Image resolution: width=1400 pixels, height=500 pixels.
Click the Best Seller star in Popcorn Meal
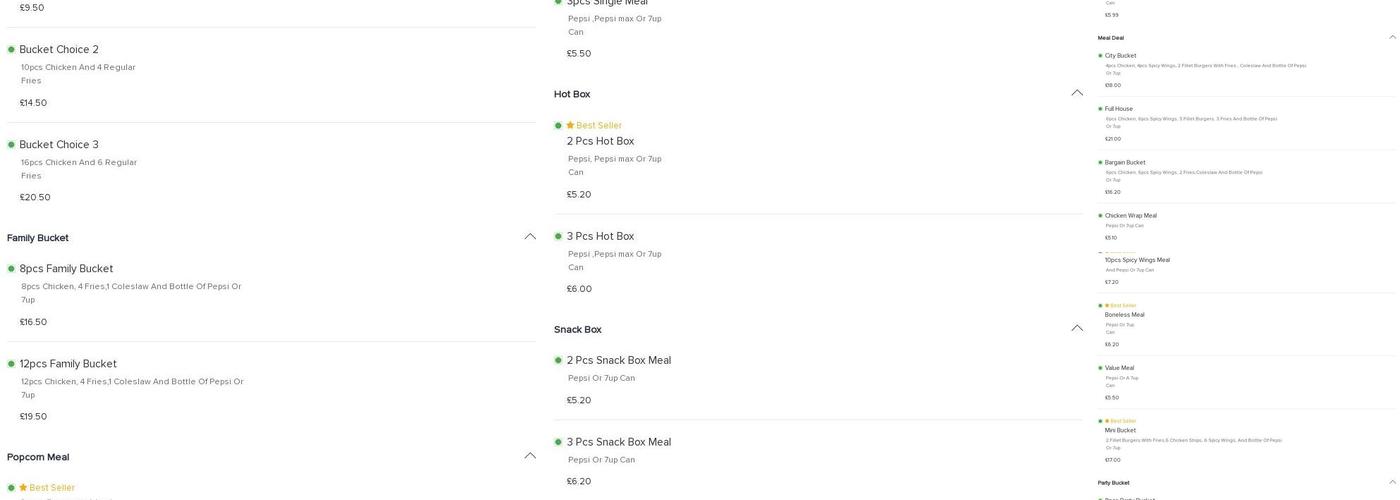click(x=23, y=488)
